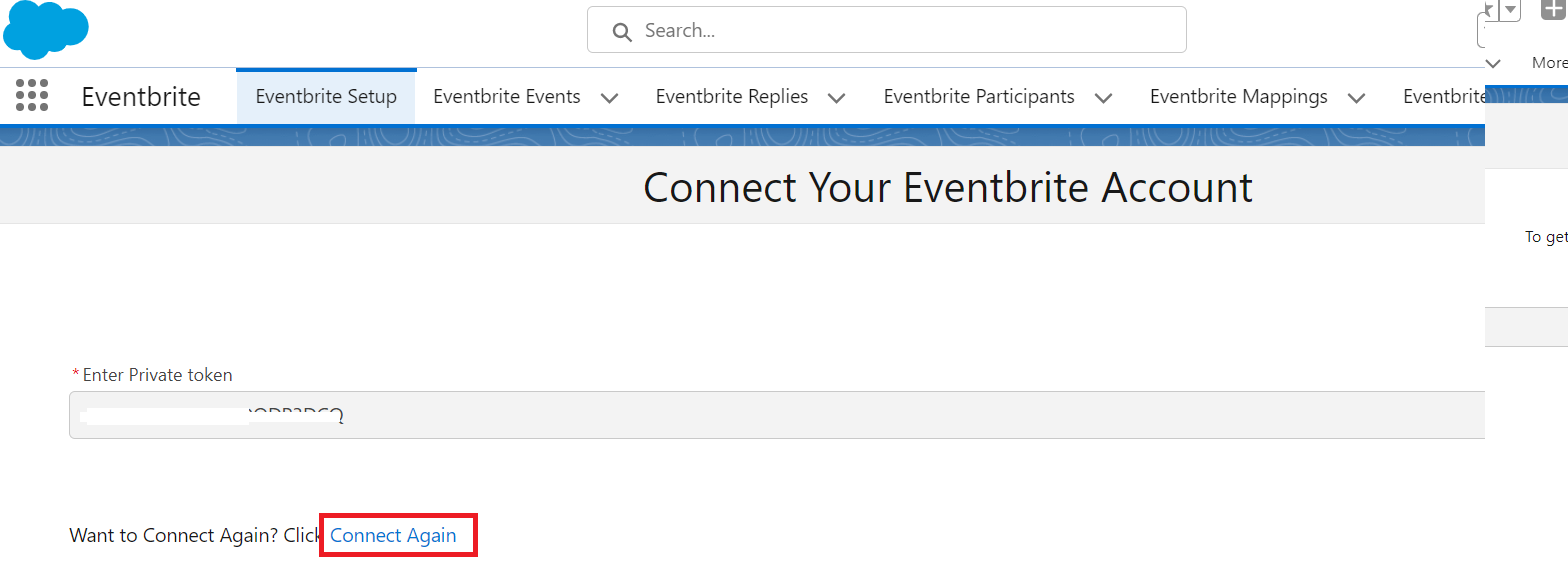Viewport: 1568px width, 577px height.
Task: Click the Connect Again link
Action: tap(393, 535)
